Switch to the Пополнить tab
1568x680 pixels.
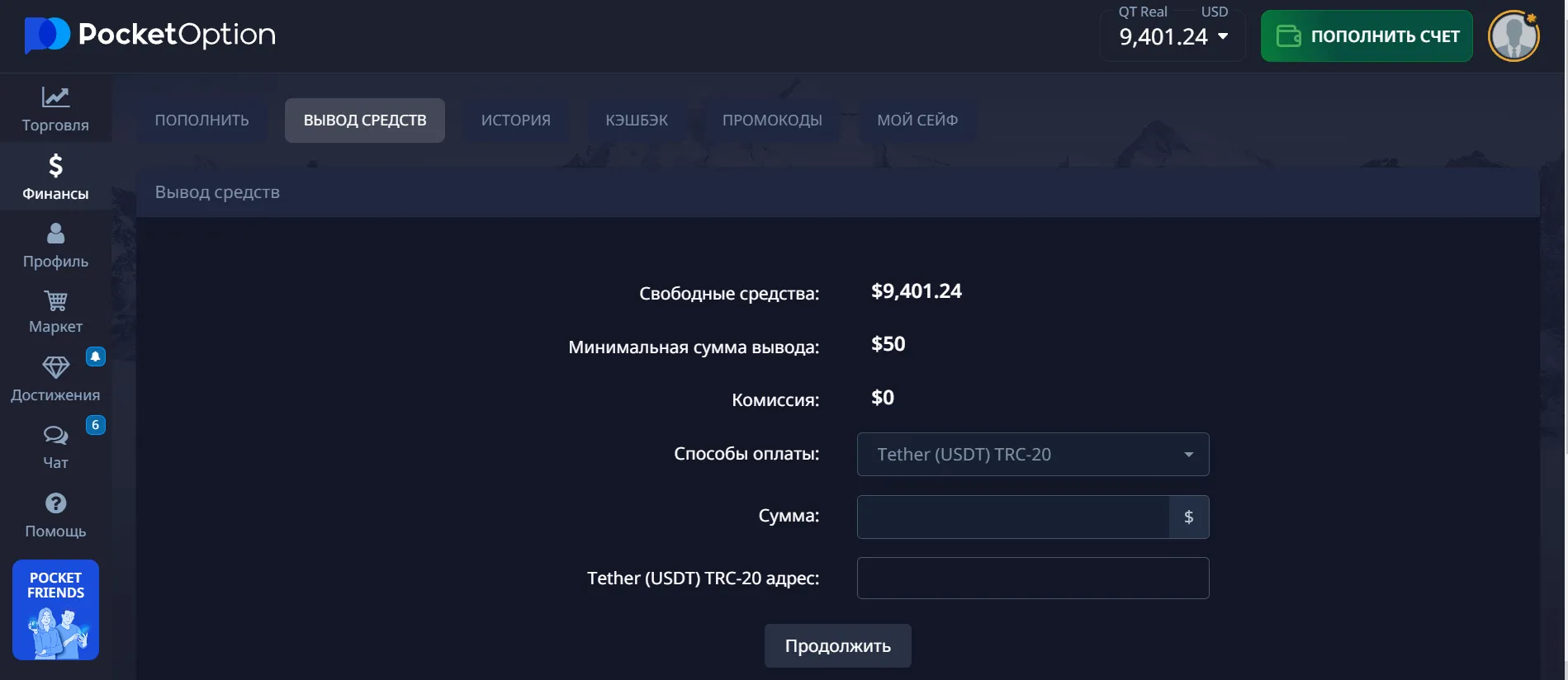coord(201,120)
